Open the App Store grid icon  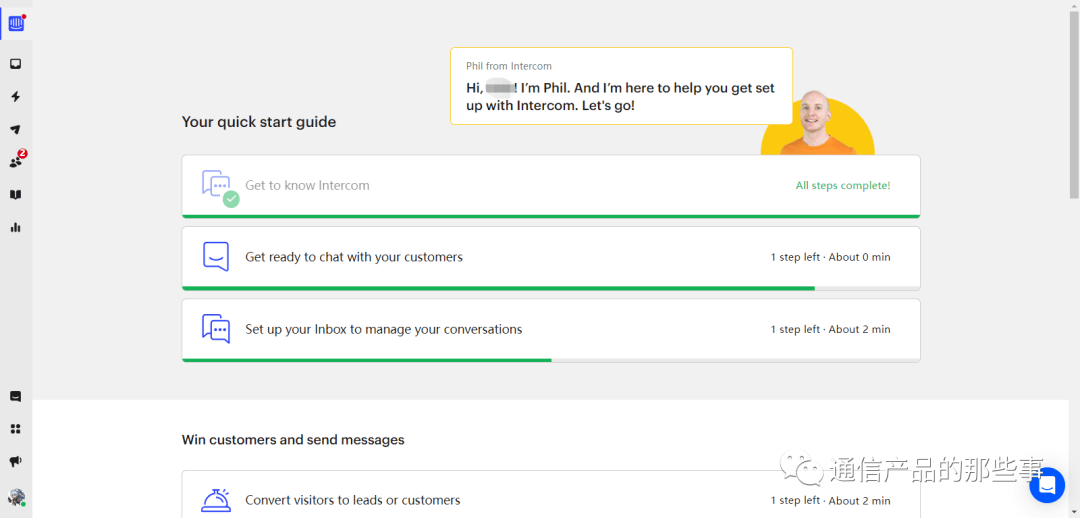click(x=15, y=429)
